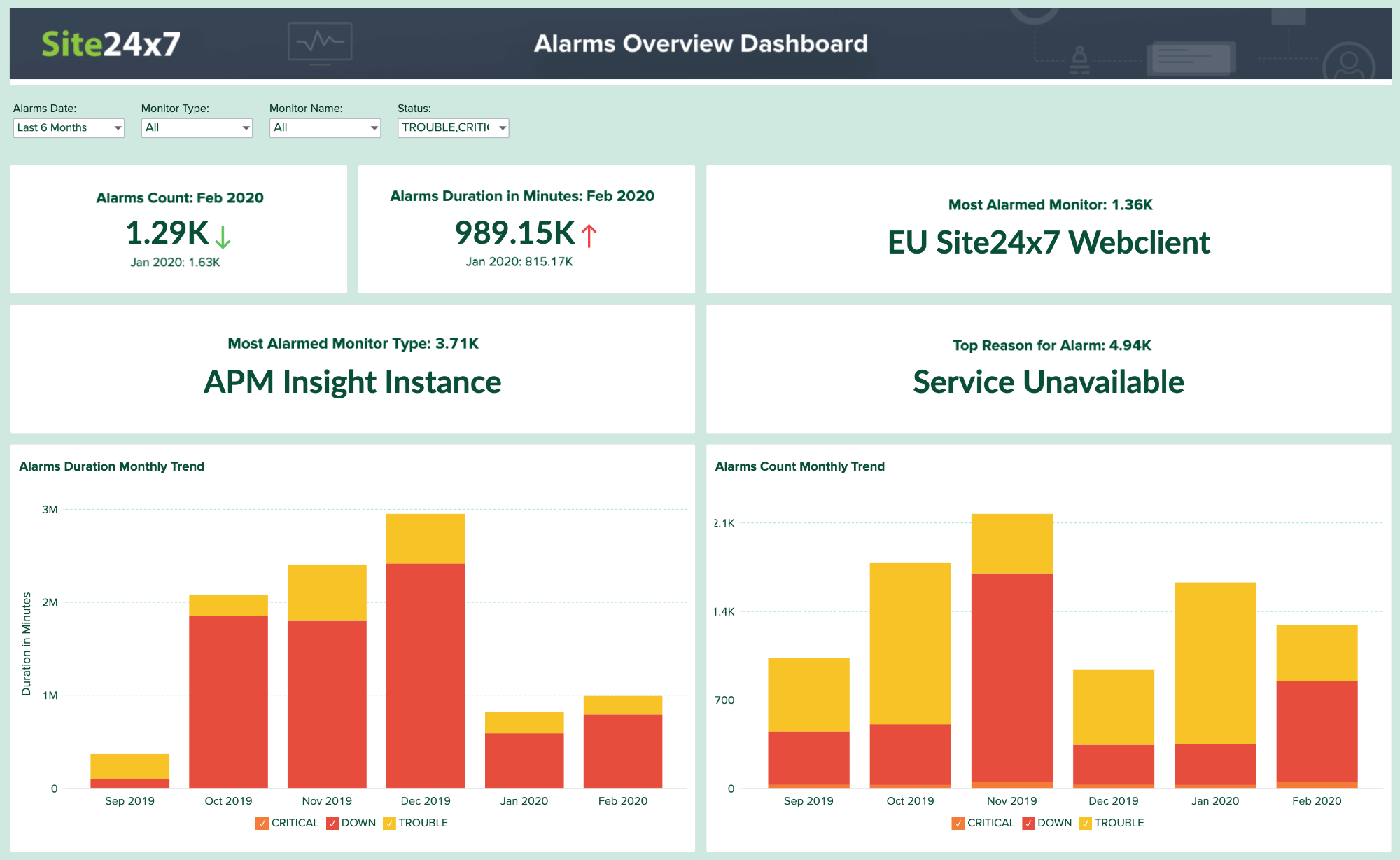Image resolution: width=1400 pixels, height=860 pixels.
Task: Click Alarms Count Monthly Trend chart title
Action: point(800,466)
